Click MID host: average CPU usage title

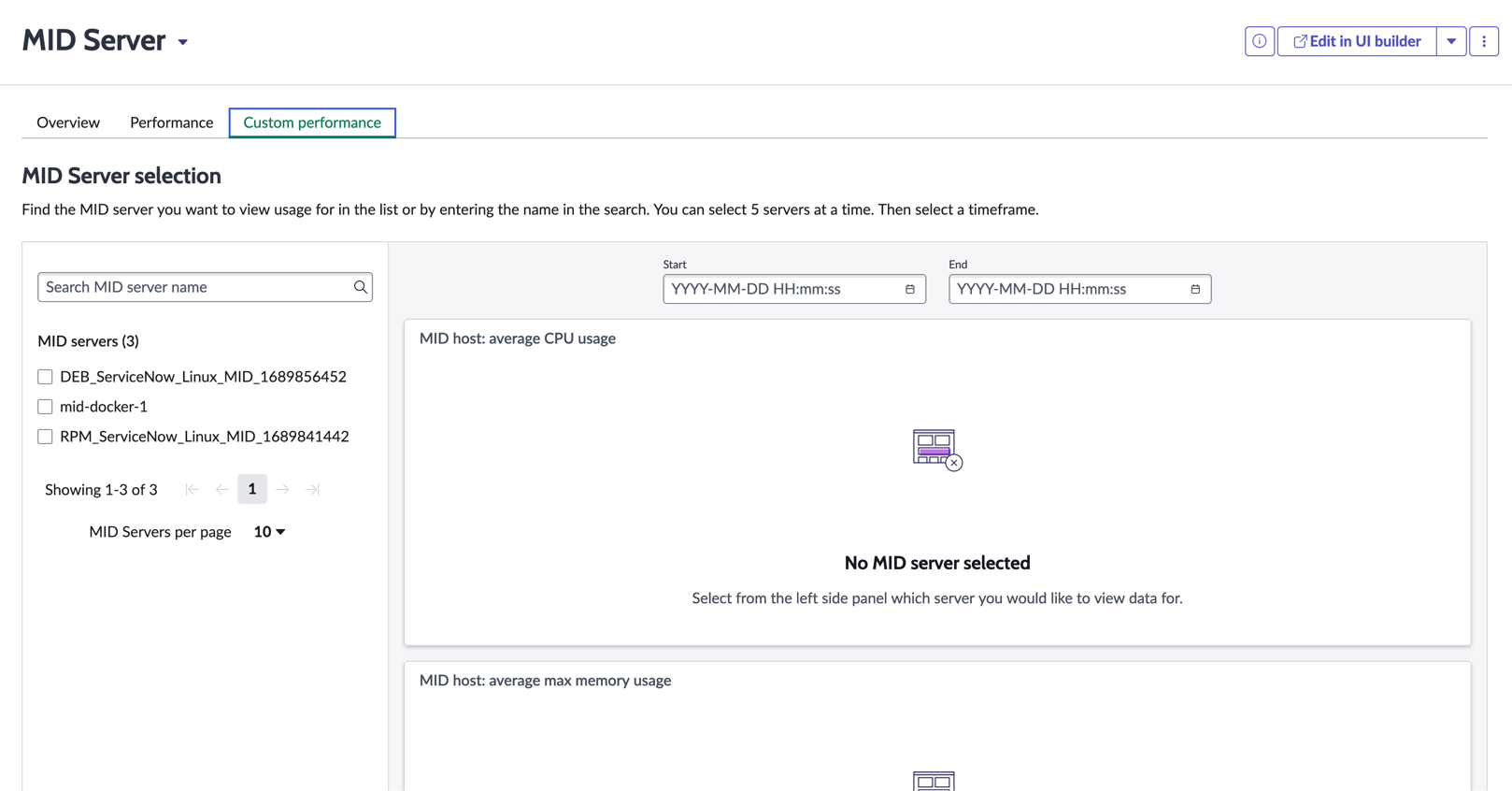[x=518, y=338]
